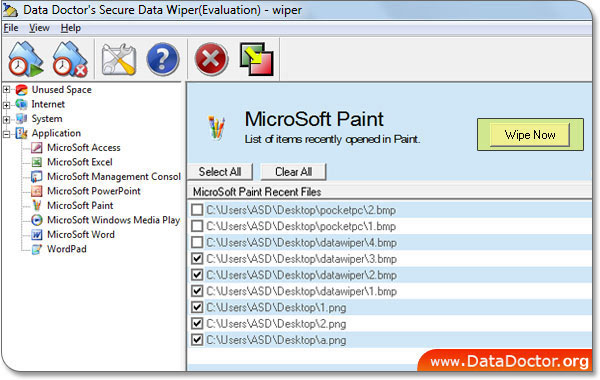Image resolution: width=600 pixels, height=380 pixels.
Task: Expand the System tree node
Action: [x=7, y=119]
